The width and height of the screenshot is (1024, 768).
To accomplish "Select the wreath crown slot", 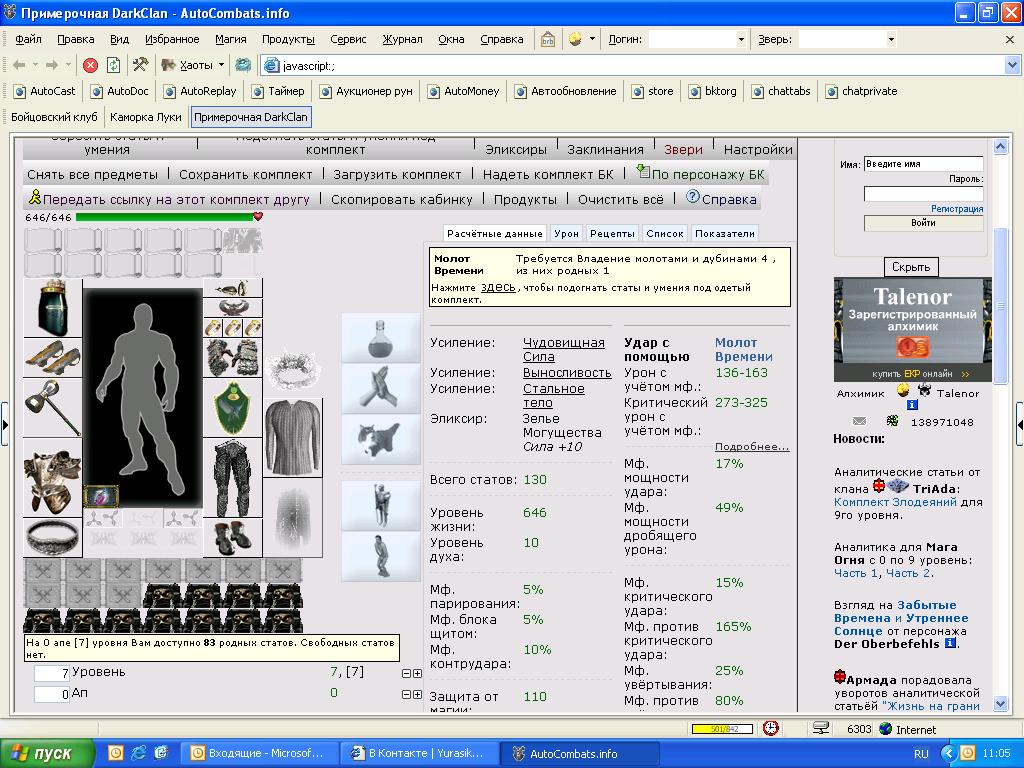I will [x=293, y=370].
